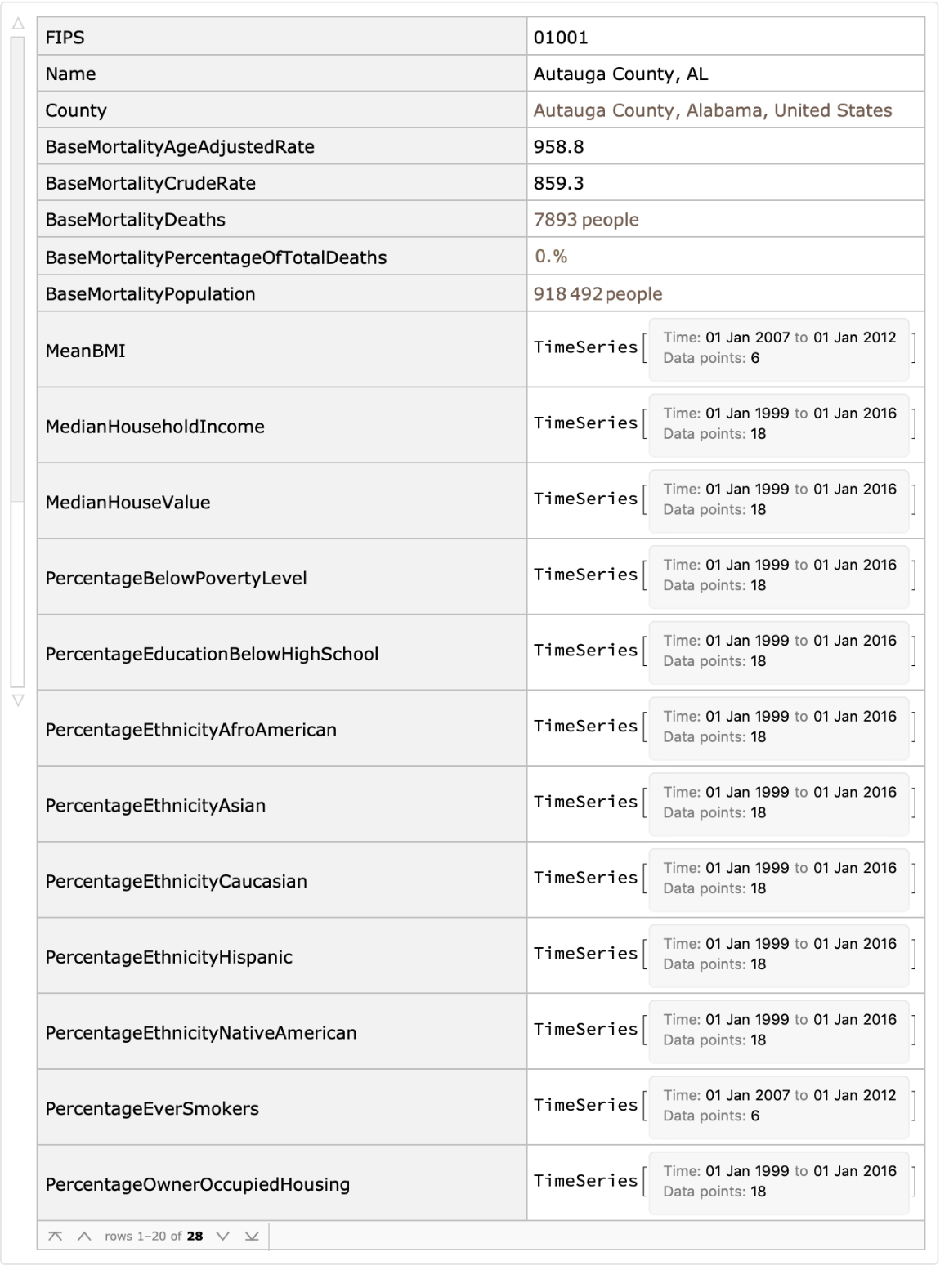This screenshot has width=940, height=1288.
Task: Open the Autauga County, Alabama entity link
Action: pyautogui.click(x=712, y=110)
